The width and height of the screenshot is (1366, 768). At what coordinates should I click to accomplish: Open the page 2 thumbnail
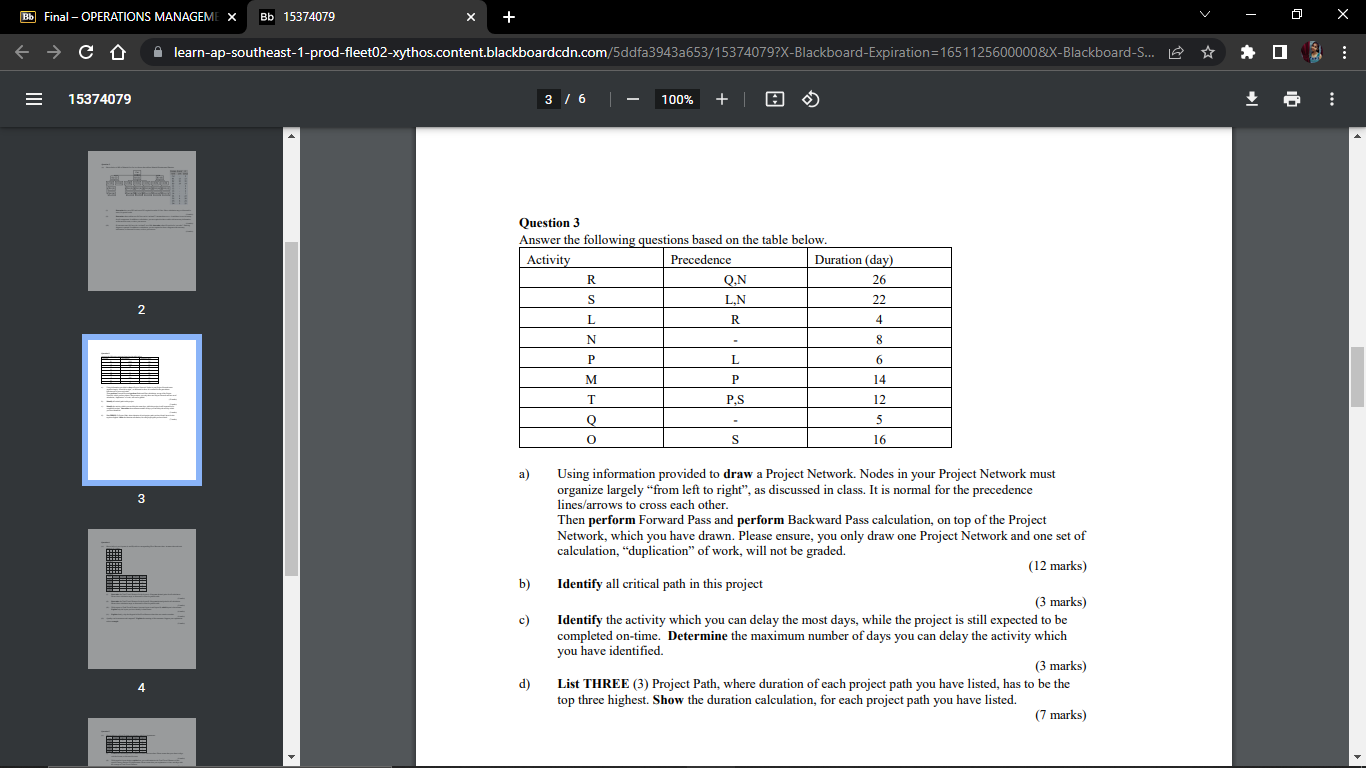(141, 221)
